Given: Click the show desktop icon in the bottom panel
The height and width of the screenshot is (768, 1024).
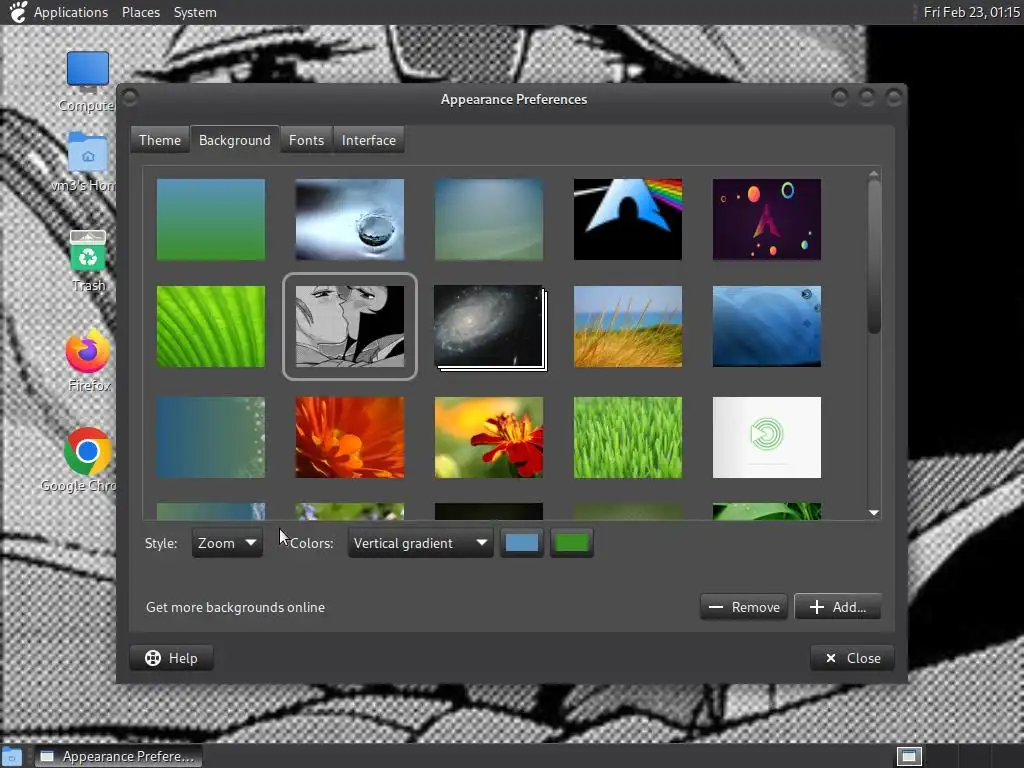Looking at the screenshot, I should (x=12, y=756).
